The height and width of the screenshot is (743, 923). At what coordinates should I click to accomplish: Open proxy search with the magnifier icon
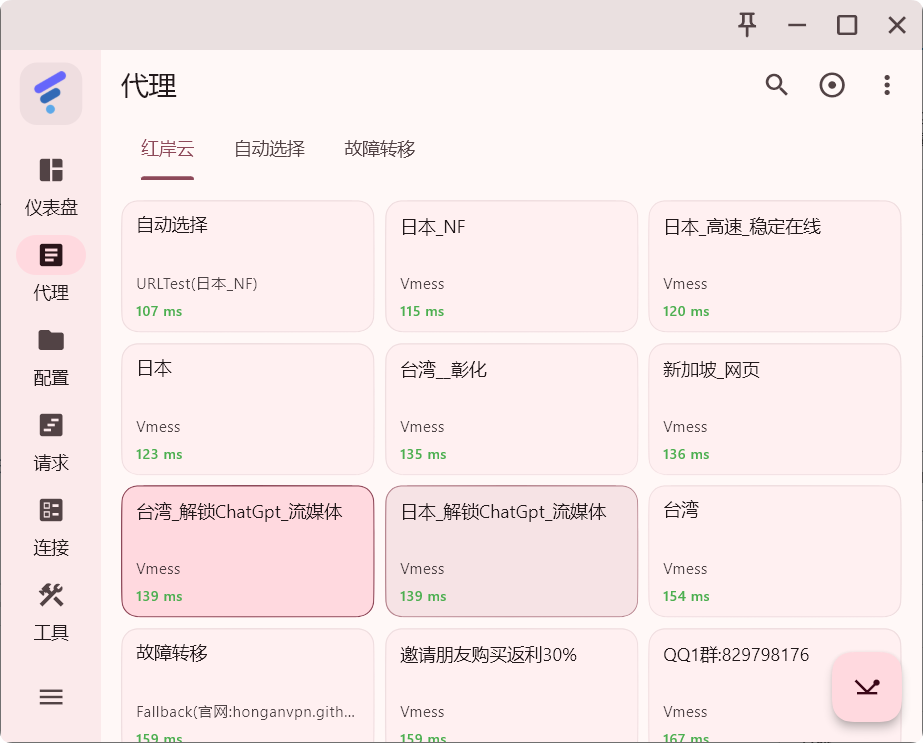(x=777, y=85)
